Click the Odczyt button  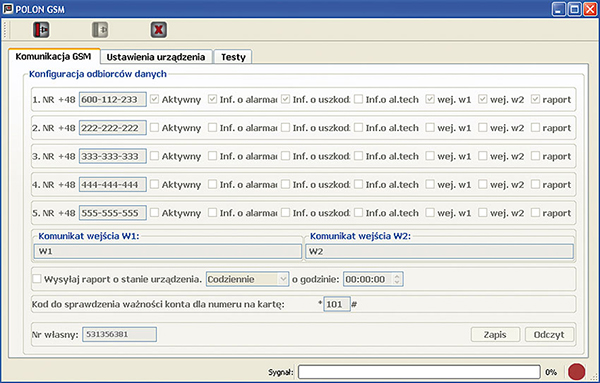(x=549, y=334)
